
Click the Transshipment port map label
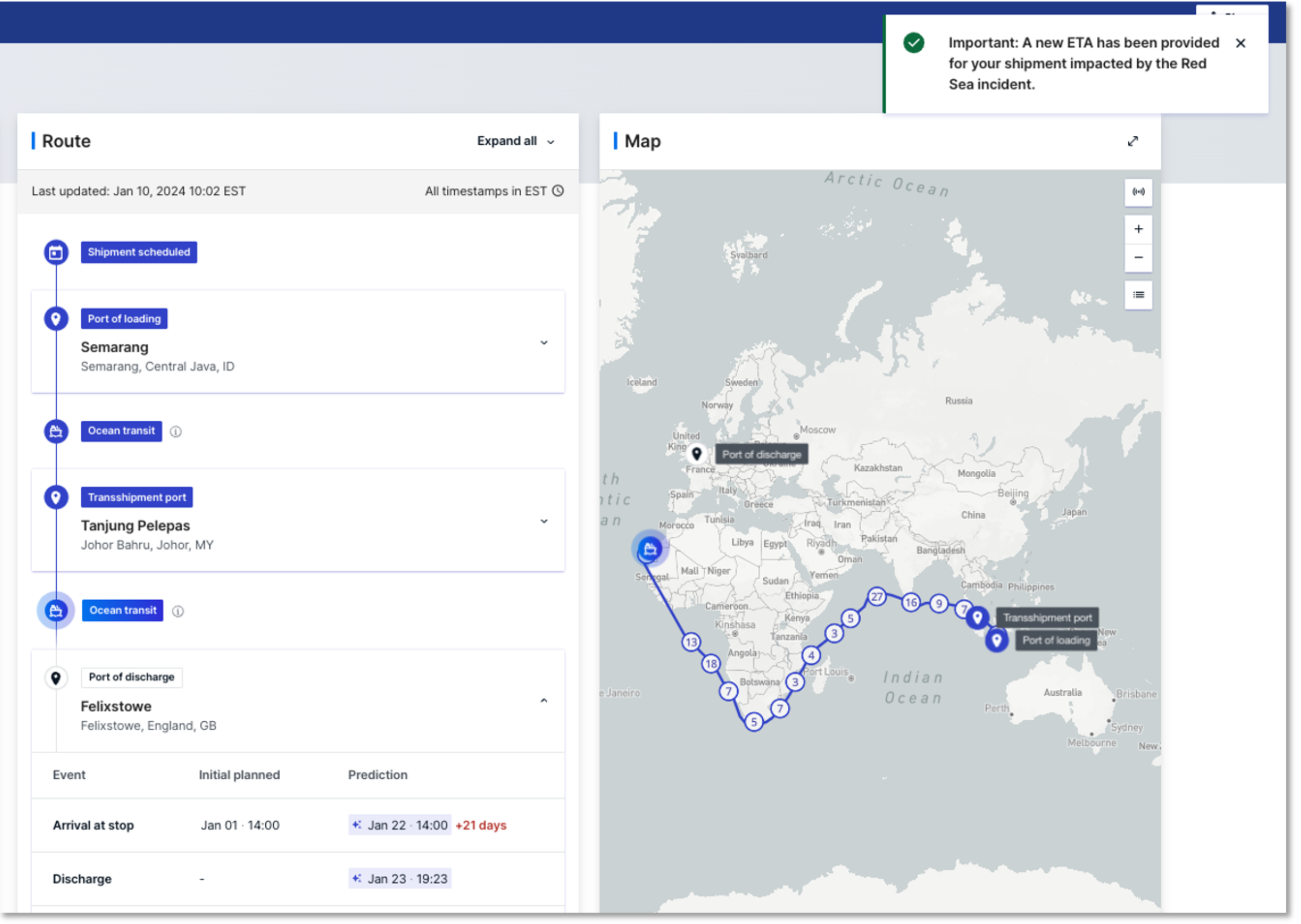pos(1047,618)
